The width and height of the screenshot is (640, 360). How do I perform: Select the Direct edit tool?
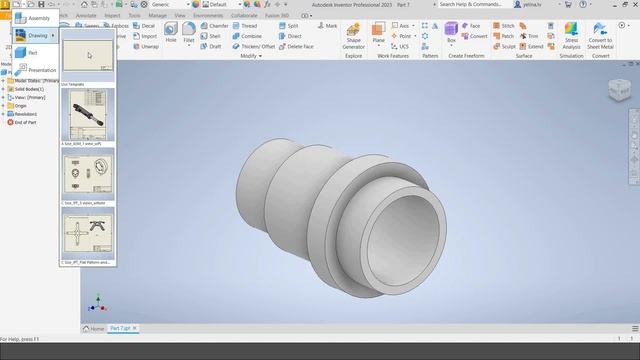pyautogui.click(x=290, y=36)
